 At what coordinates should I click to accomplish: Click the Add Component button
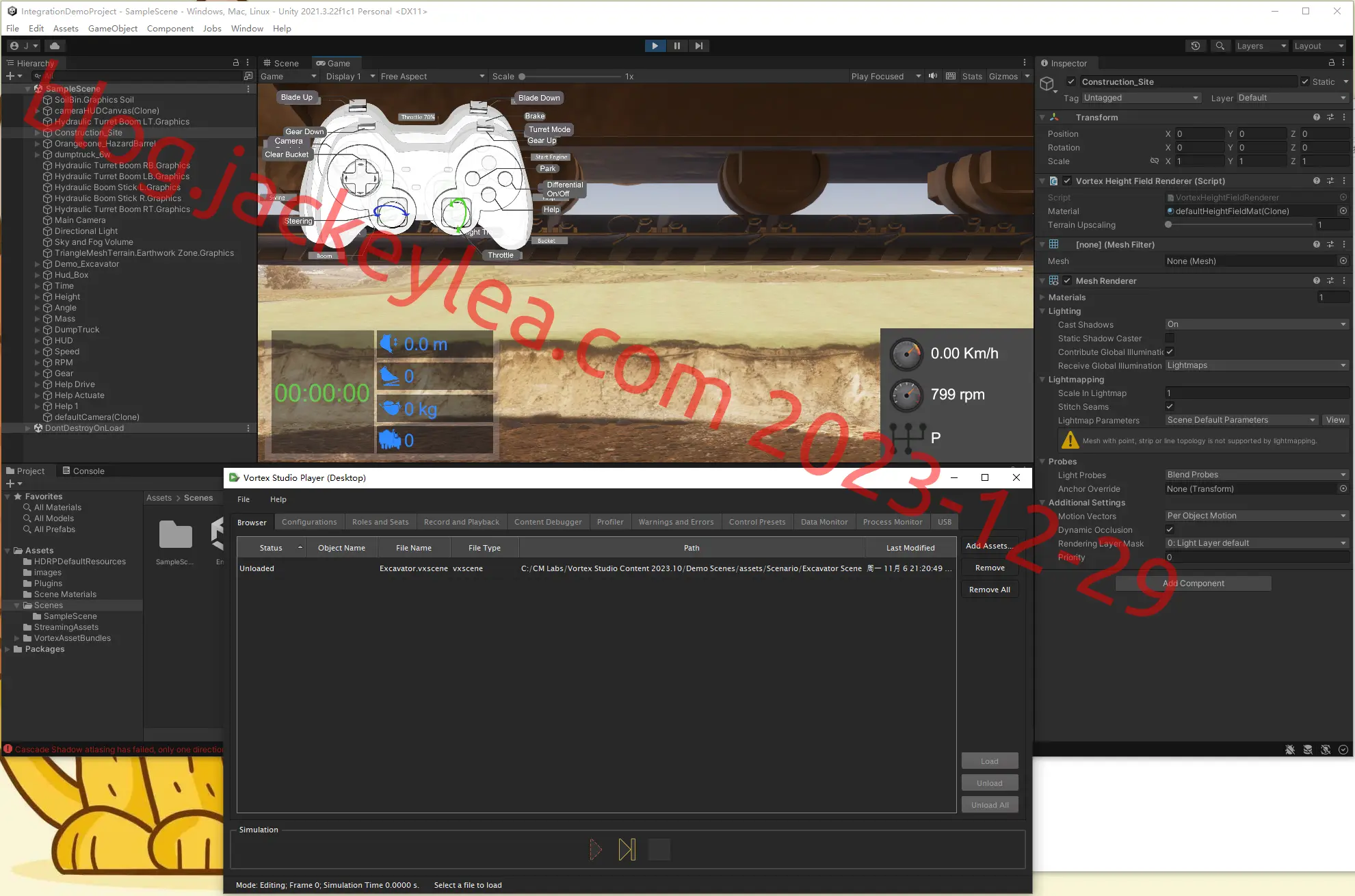point(1194,583)
